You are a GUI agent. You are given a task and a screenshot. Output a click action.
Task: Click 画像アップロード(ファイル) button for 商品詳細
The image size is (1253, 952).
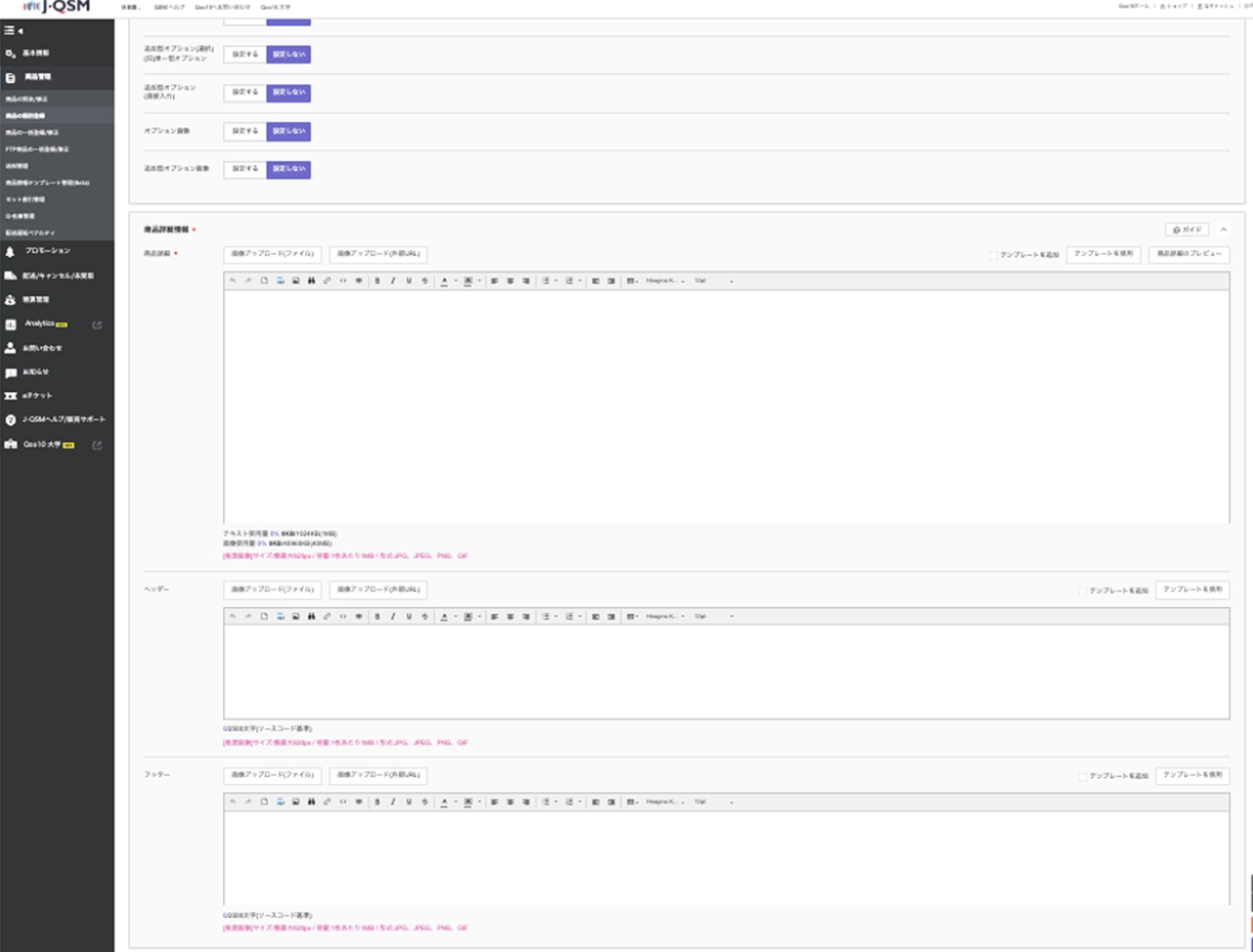point(272,254)
